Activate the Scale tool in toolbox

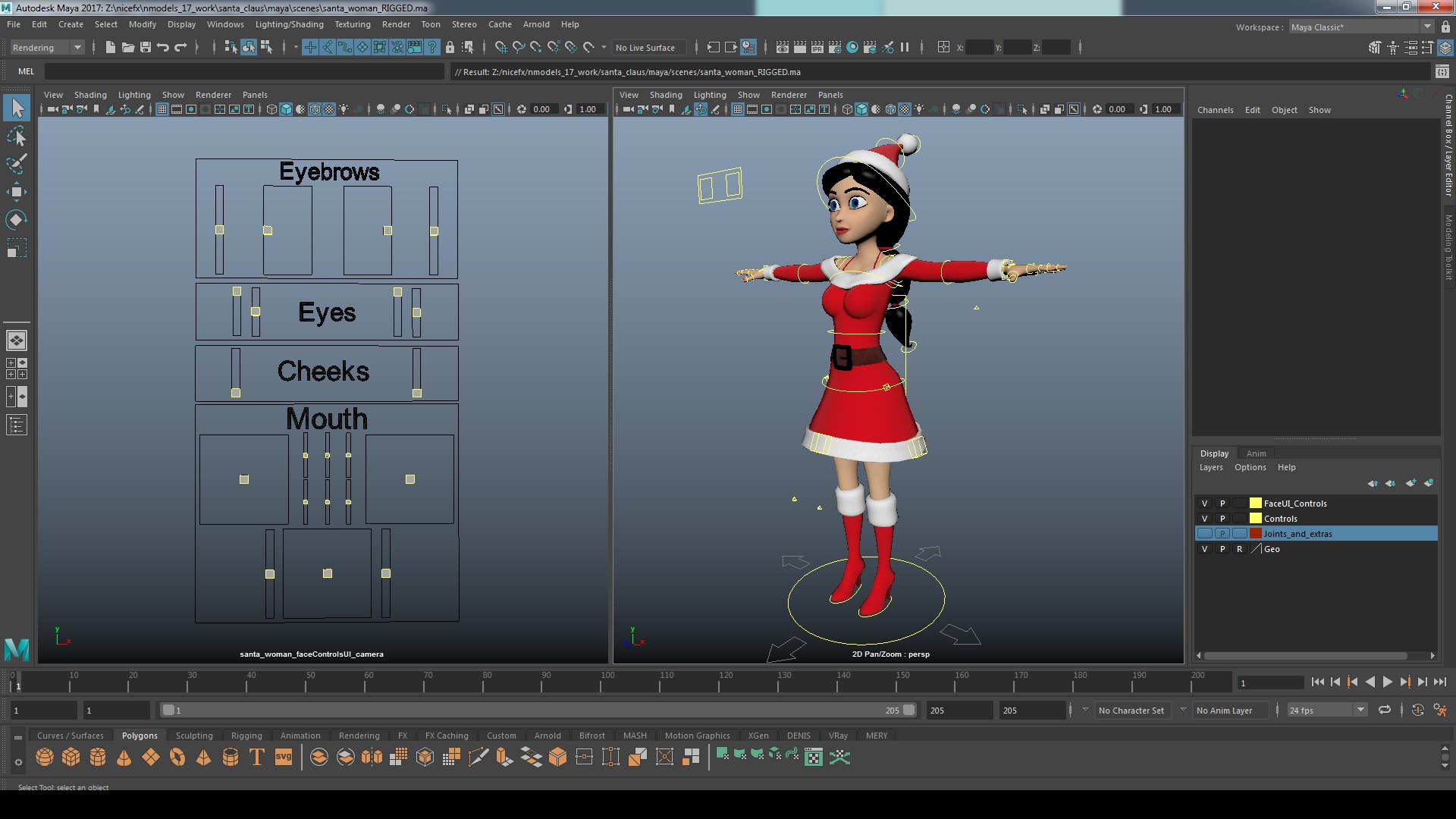(17, 248)
